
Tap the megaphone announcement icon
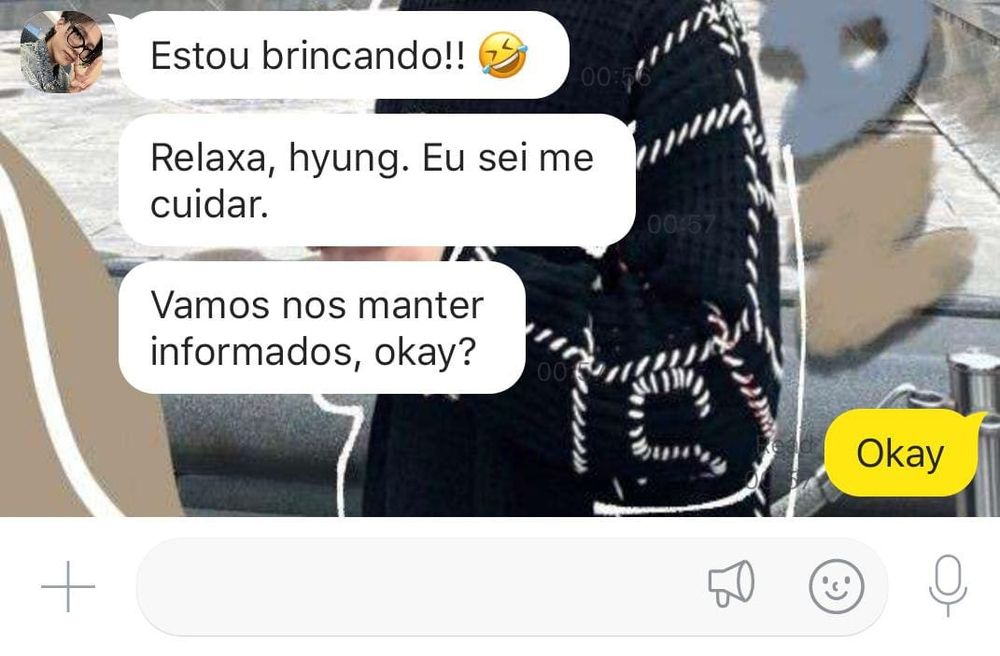(732, 583)
